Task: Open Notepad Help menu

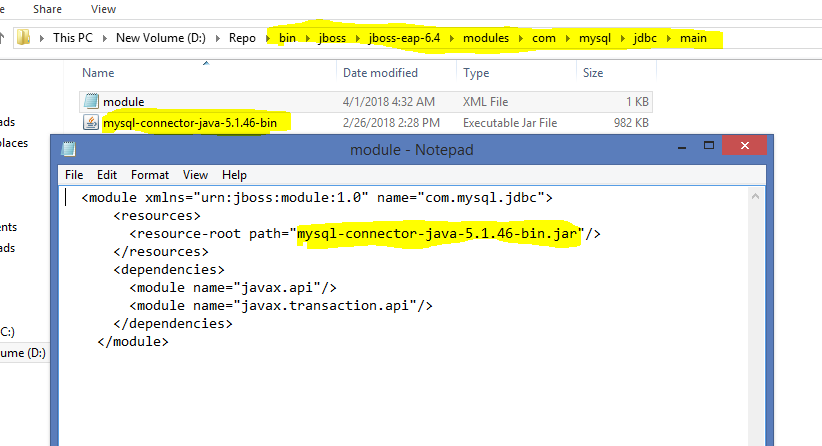Action: tap(234, 175)
